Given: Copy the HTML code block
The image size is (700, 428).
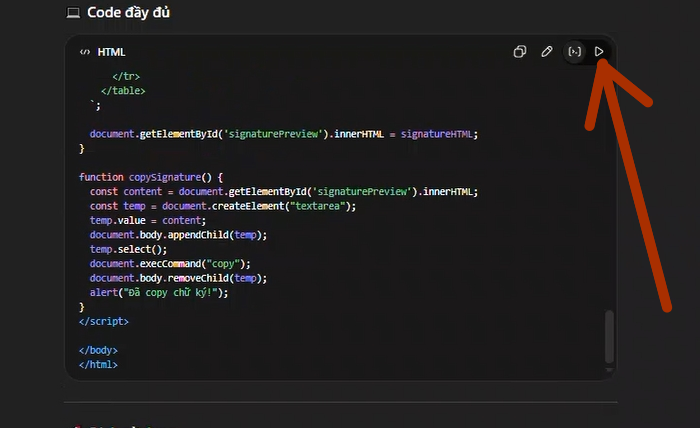Looking at the screenshot, I should click(520, 52).
